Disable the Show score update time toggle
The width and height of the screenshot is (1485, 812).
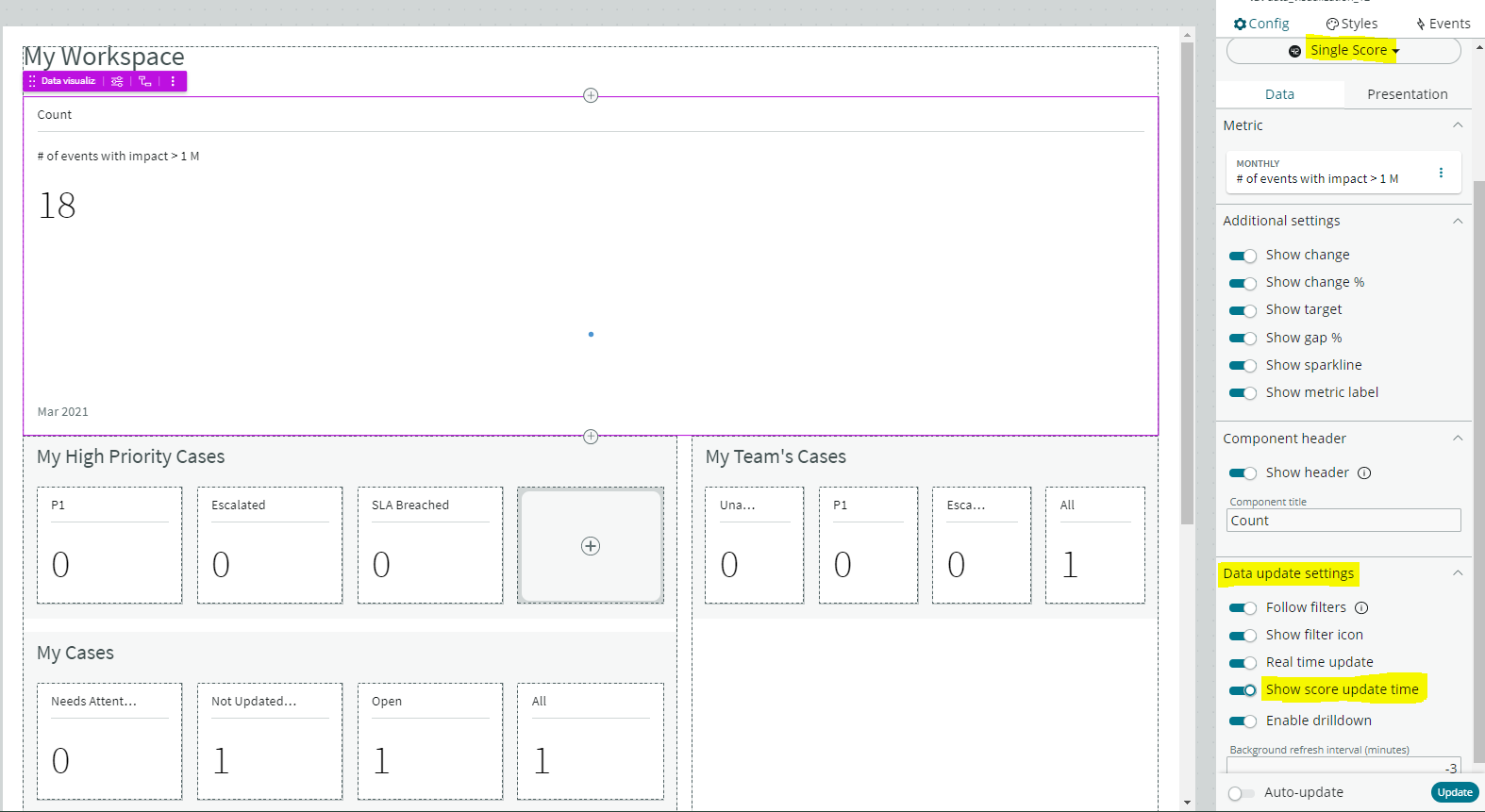[x=1243, y=690]
